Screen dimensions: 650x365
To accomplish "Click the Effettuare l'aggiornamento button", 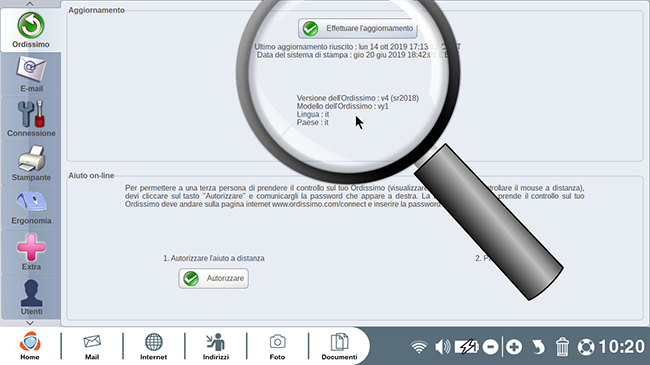I will point(358,29).
